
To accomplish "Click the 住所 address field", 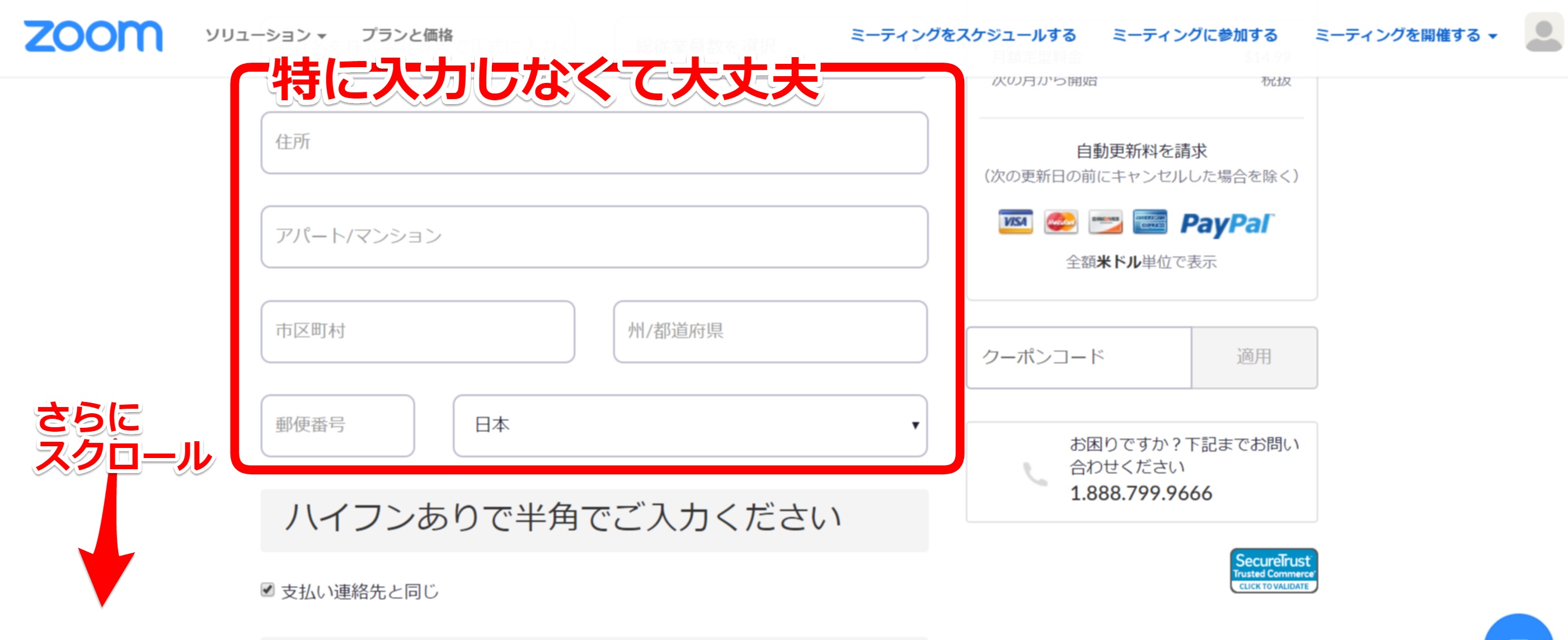I will [x=594, y=142].
